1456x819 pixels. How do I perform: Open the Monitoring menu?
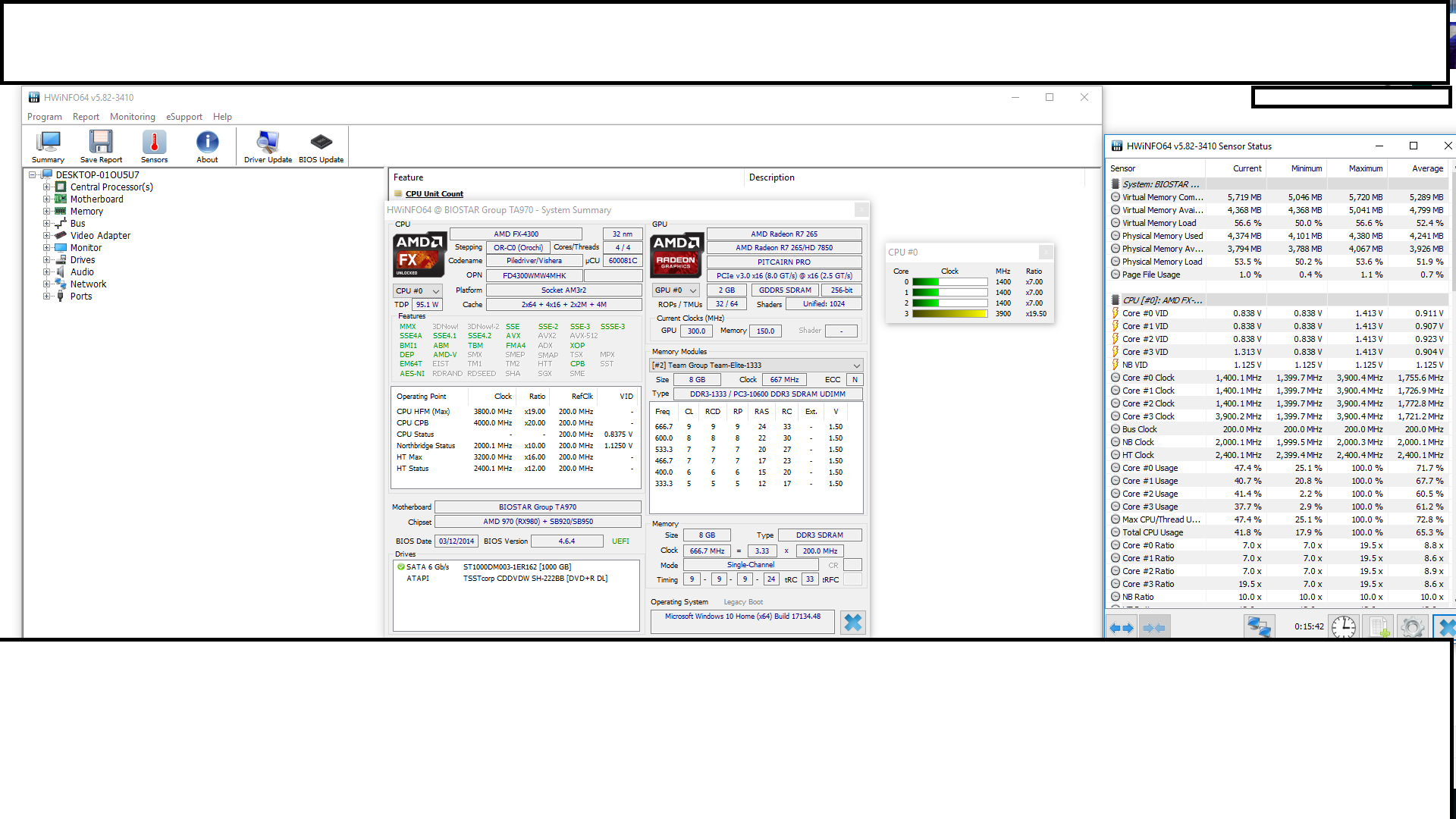[132, 117]
